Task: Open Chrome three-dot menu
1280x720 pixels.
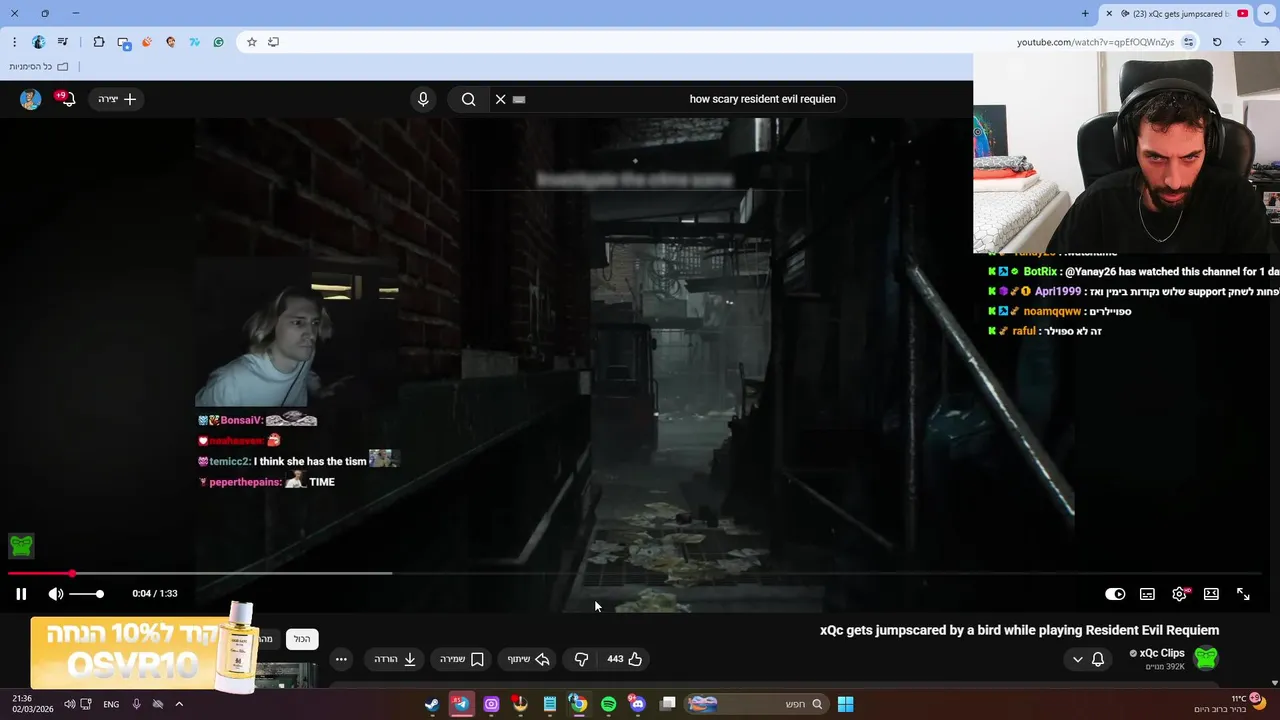Action: [14, 42]
